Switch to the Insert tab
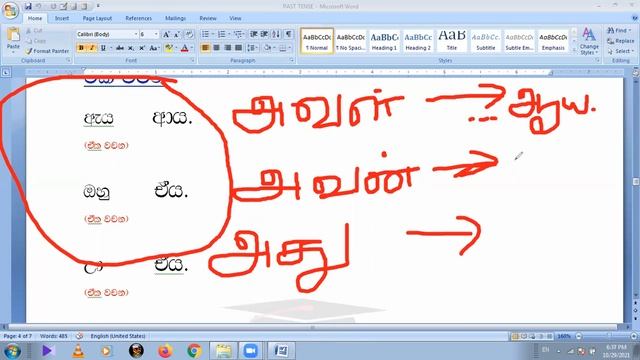The width and height of the screenshot is (640, 360). 62,18
